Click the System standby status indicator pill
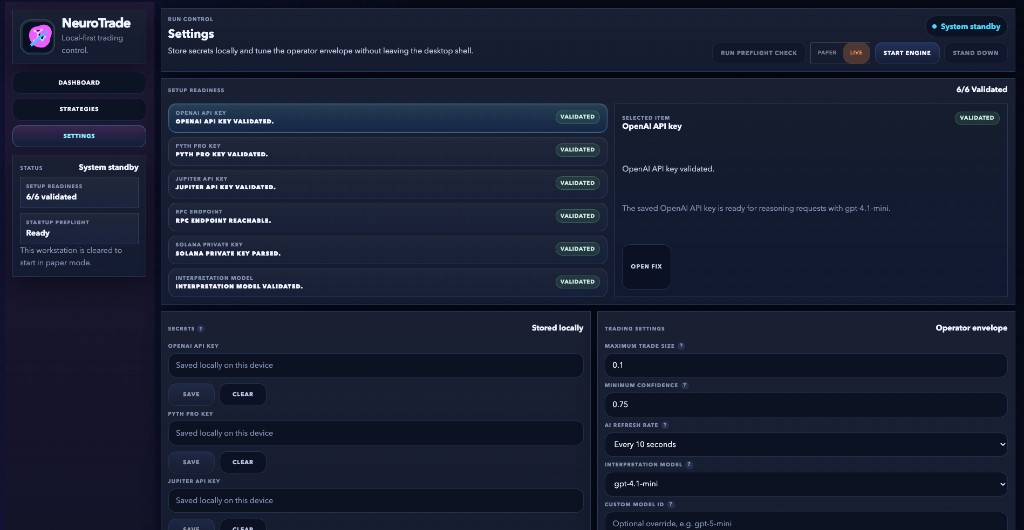 pos(966,27)
